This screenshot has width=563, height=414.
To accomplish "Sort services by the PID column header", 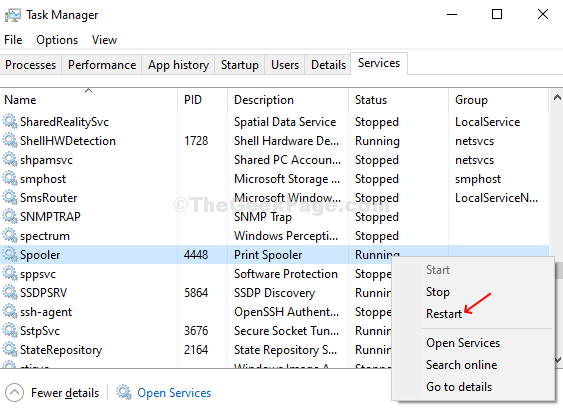I will tap(203, 99).
